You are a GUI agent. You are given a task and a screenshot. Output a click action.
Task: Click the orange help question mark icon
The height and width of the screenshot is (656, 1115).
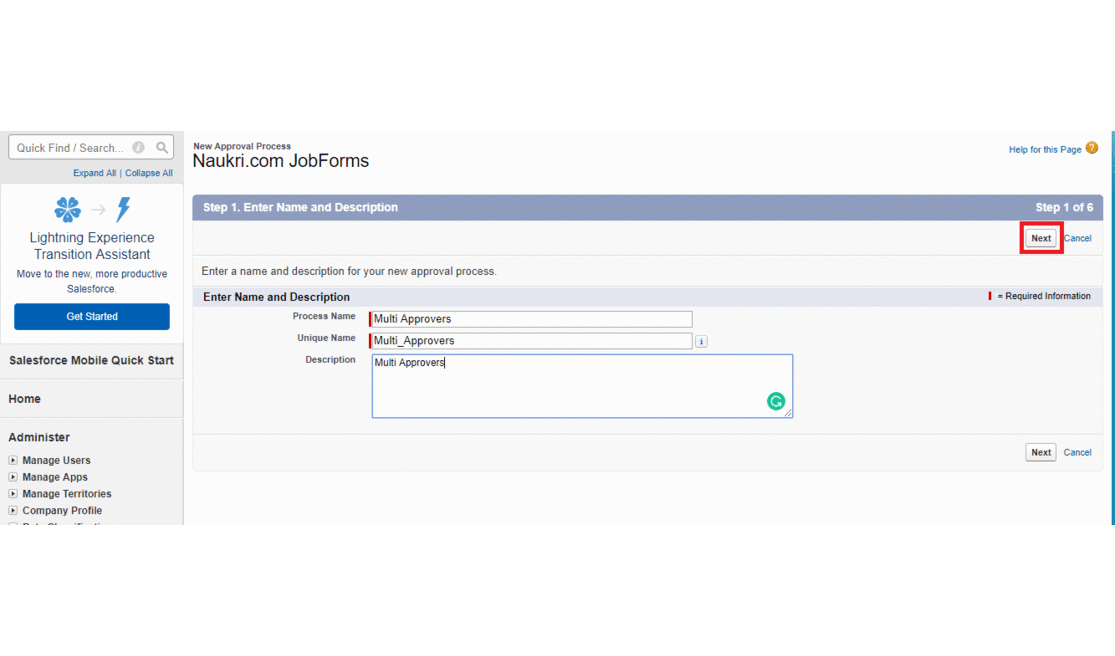click(1092, 148)
